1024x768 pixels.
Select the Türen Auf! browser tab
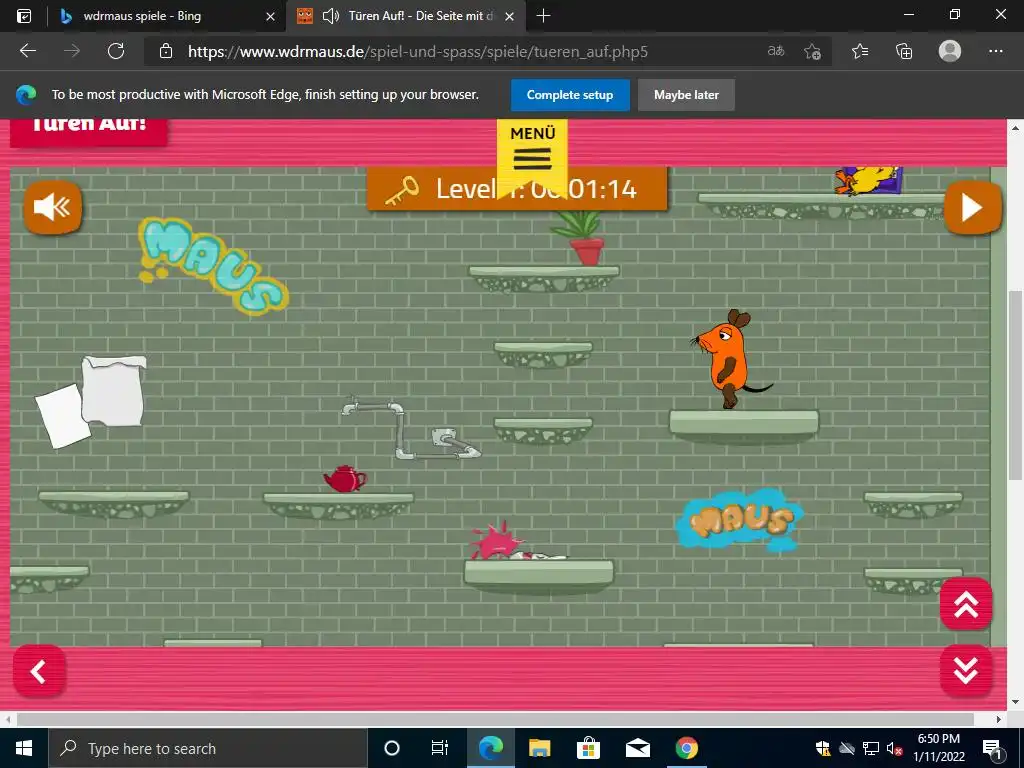(x=404, y=16)
